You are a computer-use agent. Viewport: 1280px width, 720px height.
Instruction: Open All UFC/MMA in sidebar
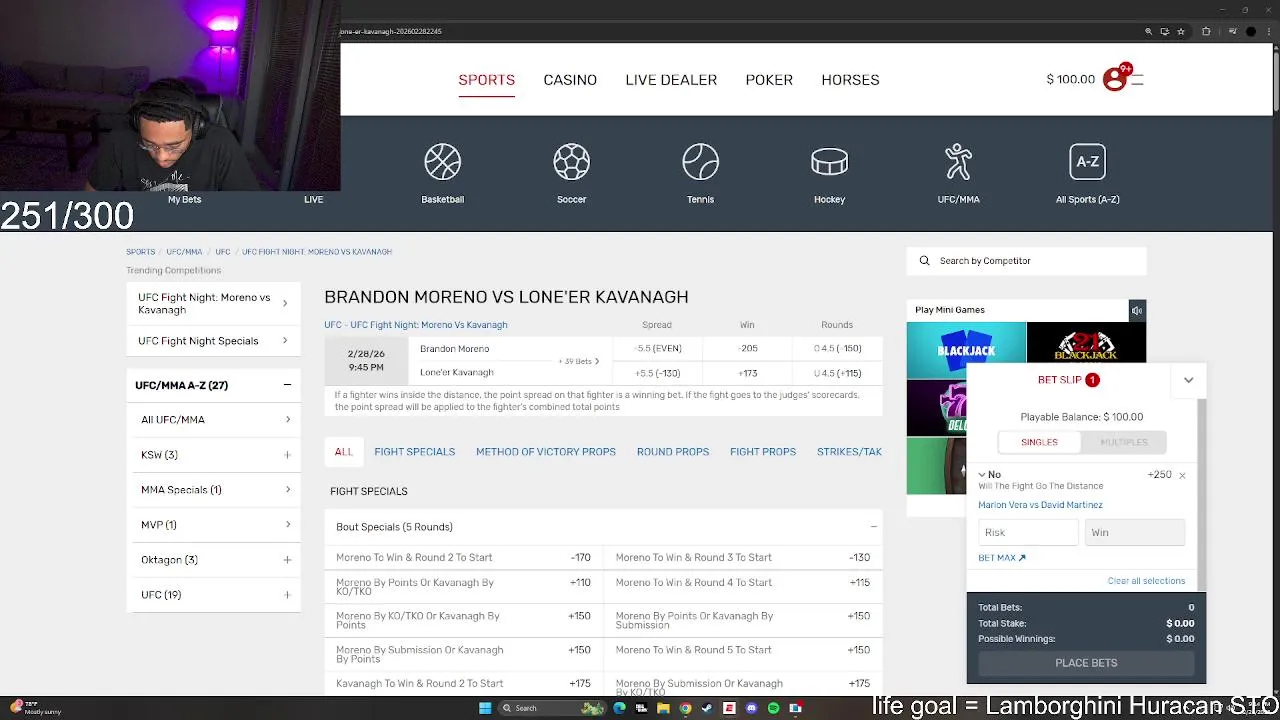coord(215,420)
